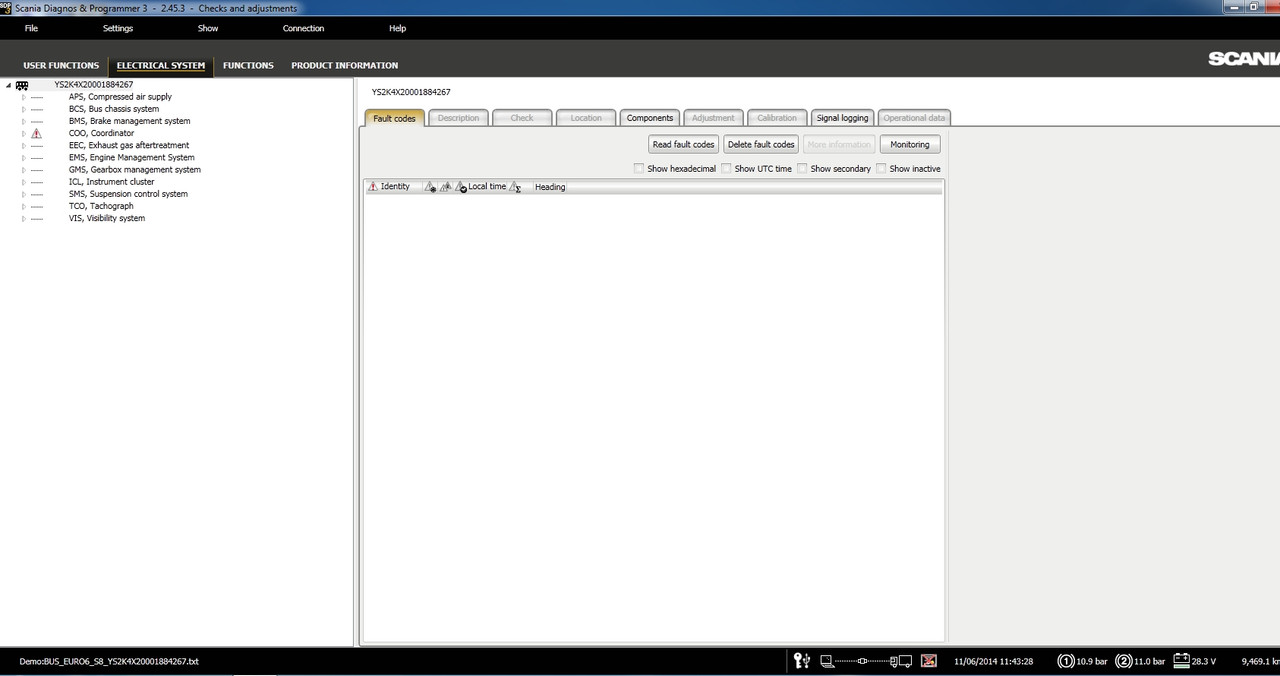
Task: Go to the FUNCTIONS section
Action: (x=248, y=65)
